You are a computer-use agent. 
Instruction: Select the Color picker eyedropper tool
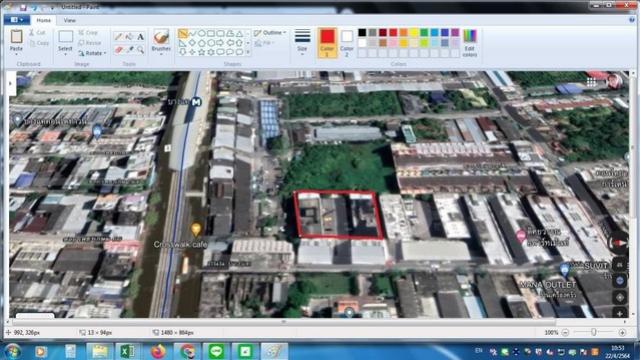click(x=129, y=50)
